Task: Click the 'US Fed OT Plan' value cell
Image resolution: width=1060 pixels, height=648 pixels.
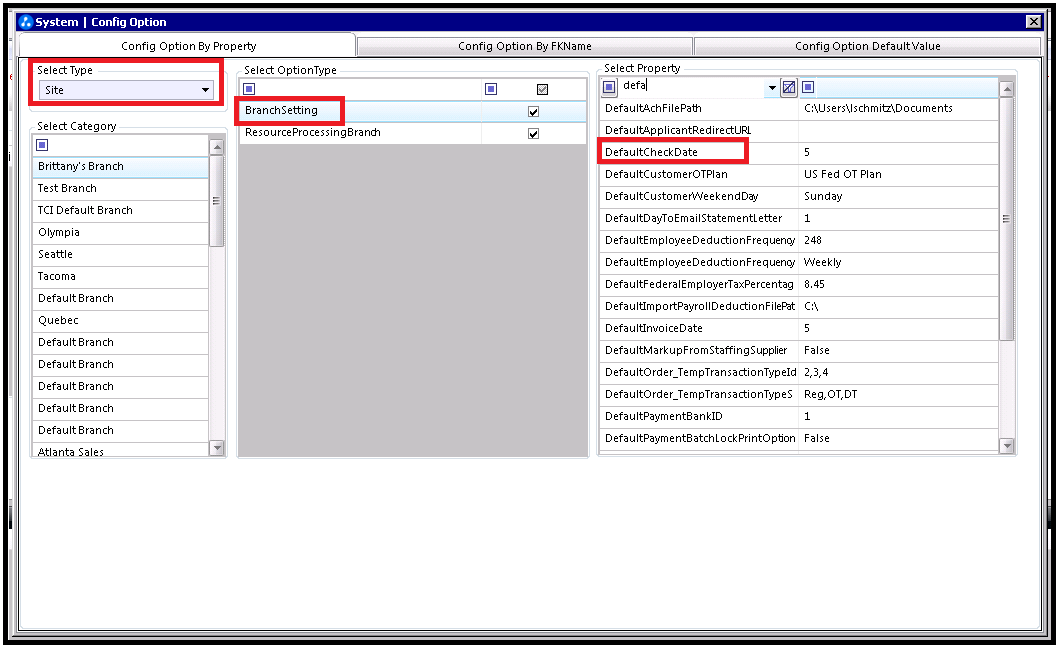Action: point(898,174)
